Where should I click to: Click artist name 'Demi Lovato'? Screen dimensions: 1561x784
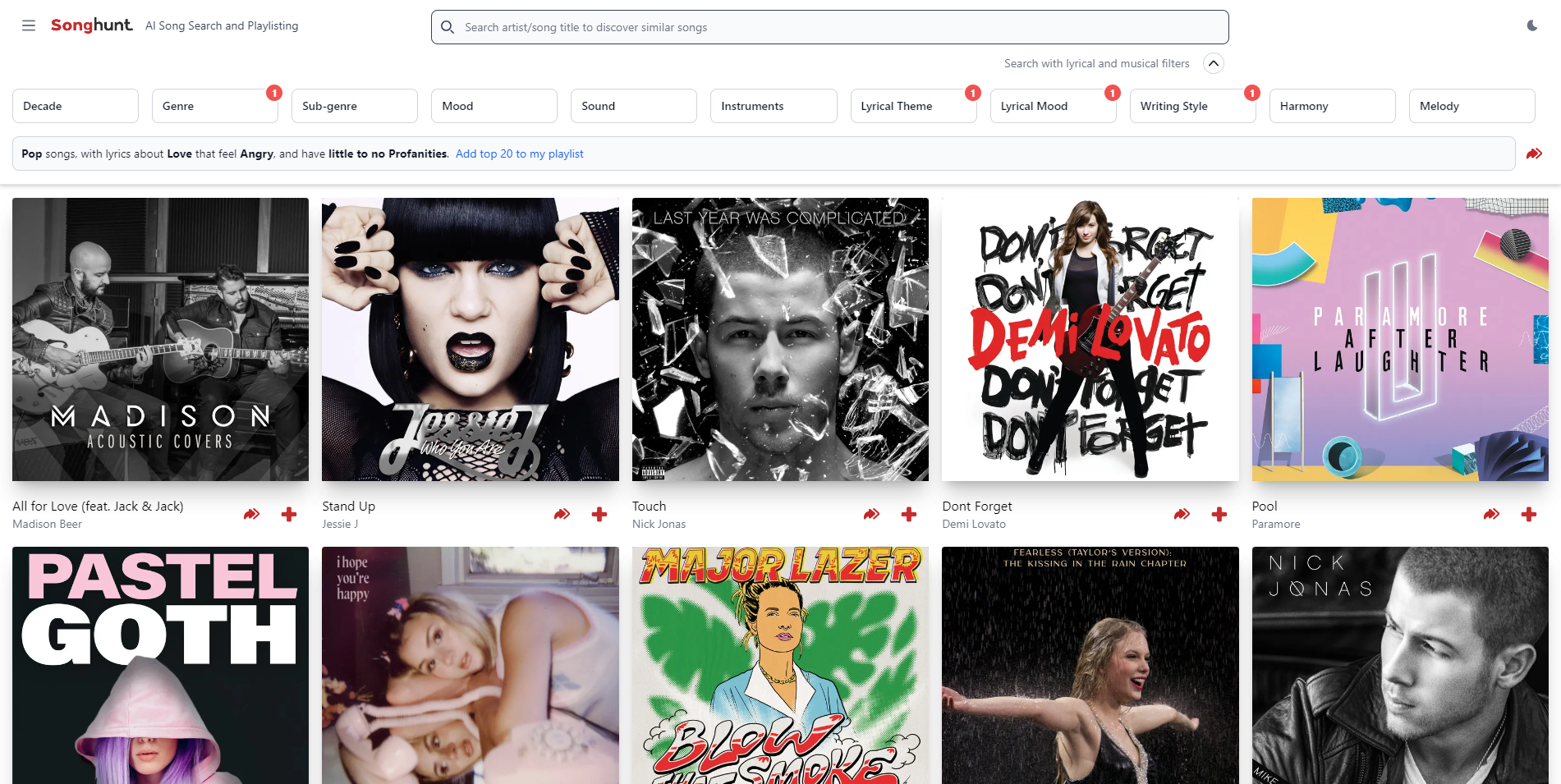point(974,524)
